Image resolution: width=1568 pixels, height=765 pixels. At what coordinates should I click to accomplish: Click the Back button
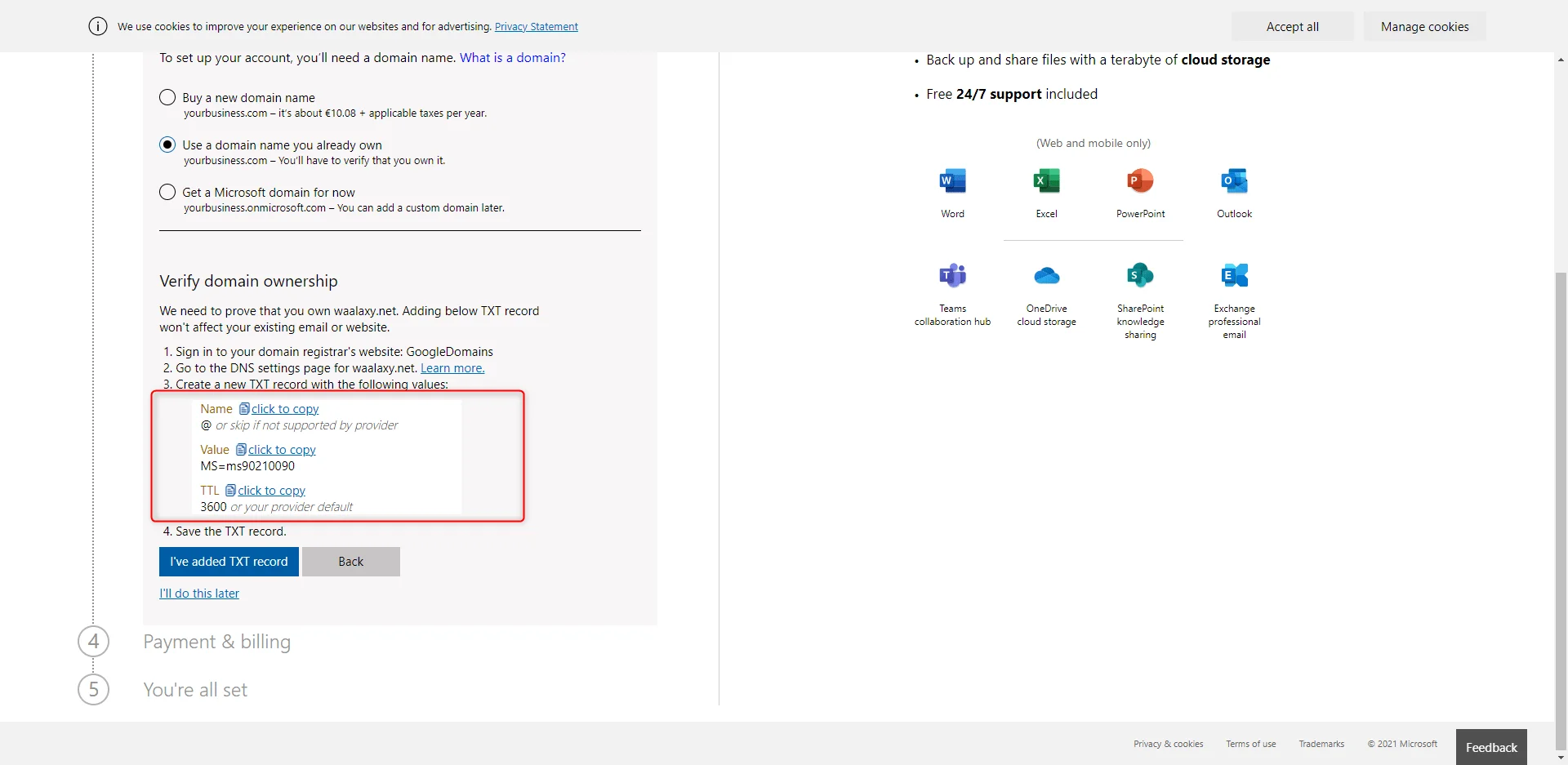[x=351, y=562]
